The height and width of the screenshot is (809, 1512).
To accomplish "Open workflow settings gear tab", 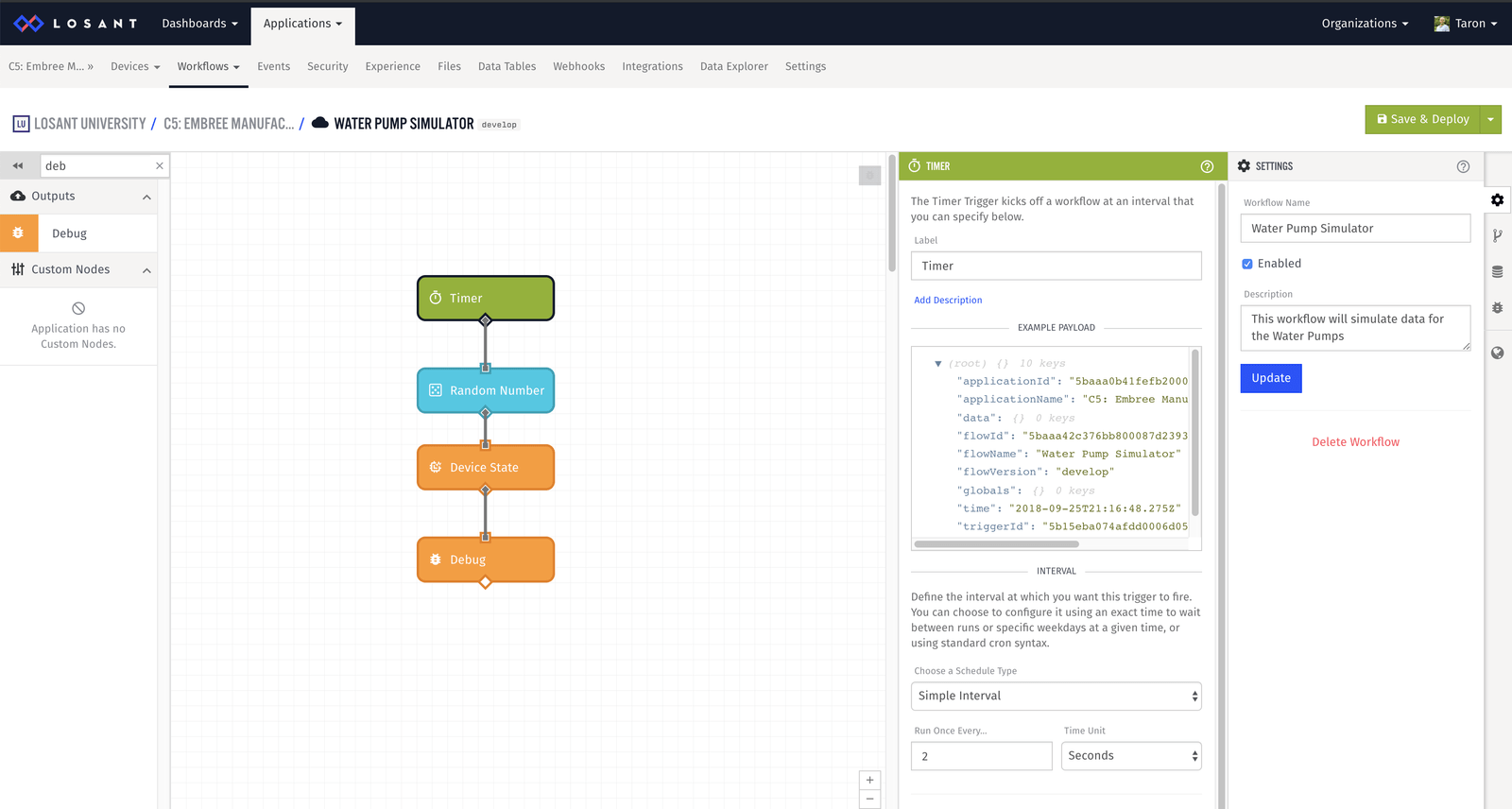I will (1498, 200).
